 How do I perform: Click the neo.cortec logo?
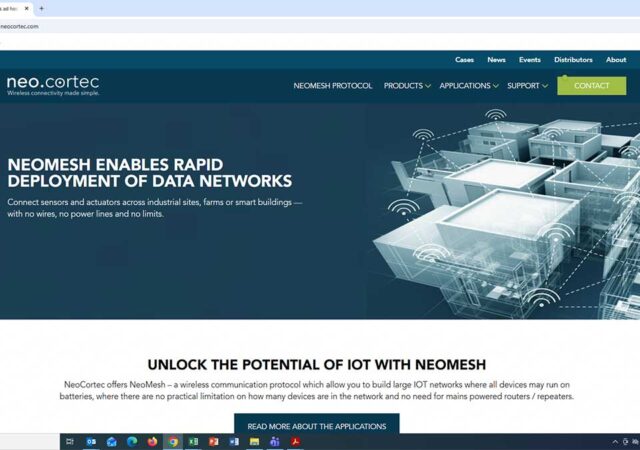tap(53, 85)
